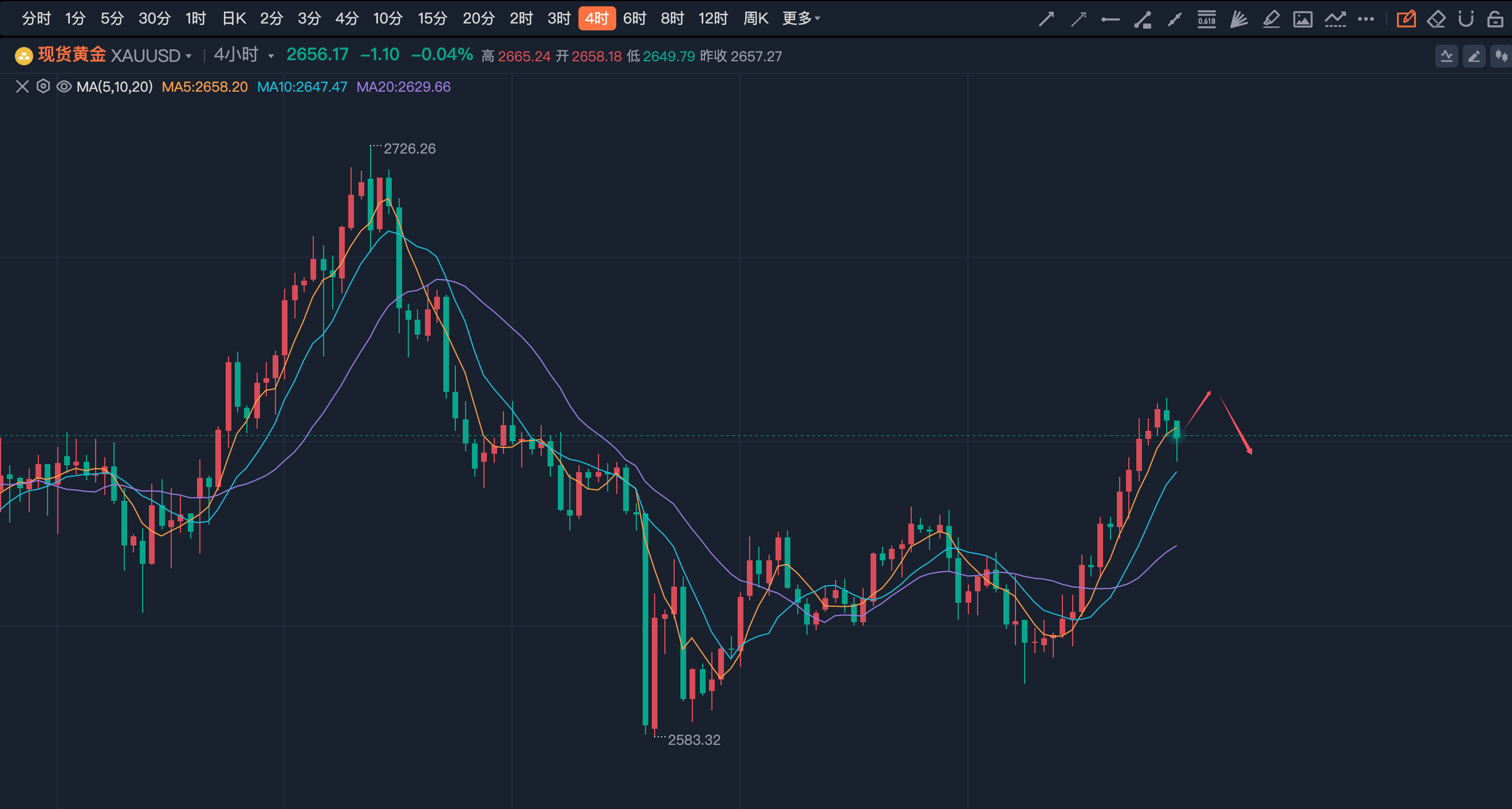Switch to 5分 timeframe
Image resolution: width=1512 pixels, height=809 pixels.
coord(112,19)
